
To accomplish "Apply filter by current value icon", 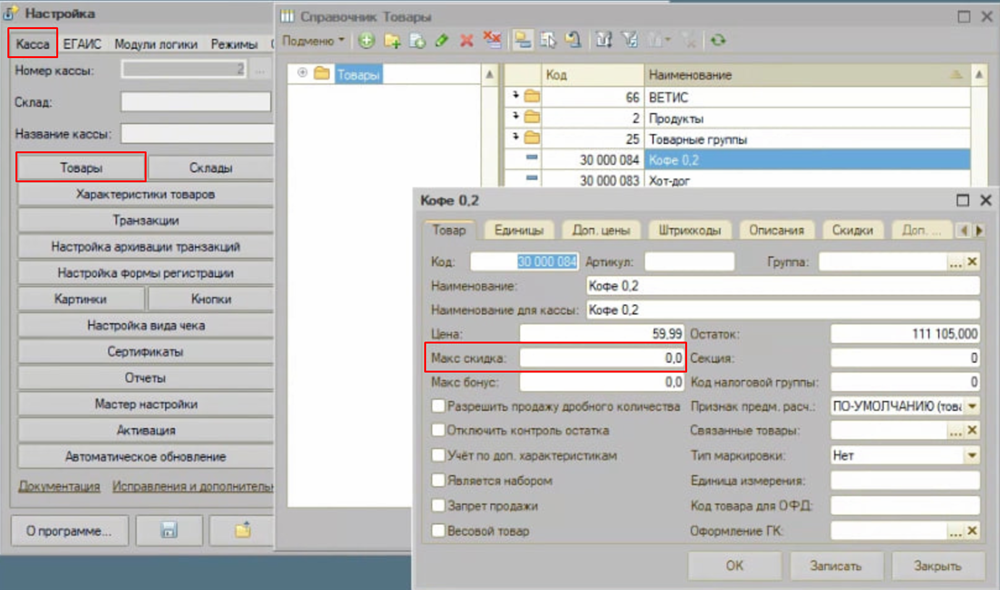I will (630, 41).
